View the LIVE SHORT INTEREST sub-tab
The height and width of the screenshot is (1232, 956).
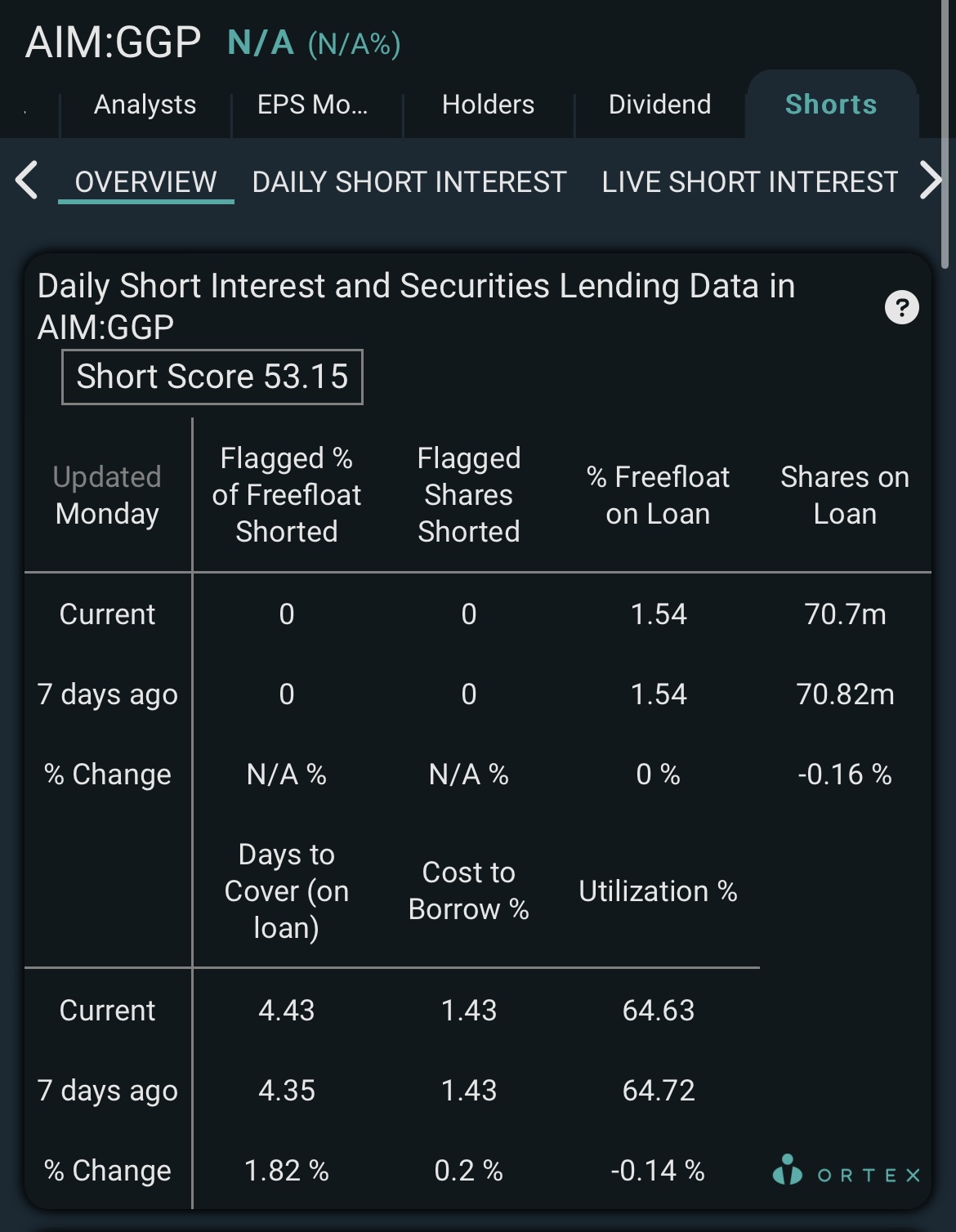pyautogui.click(x=750, y=181)
